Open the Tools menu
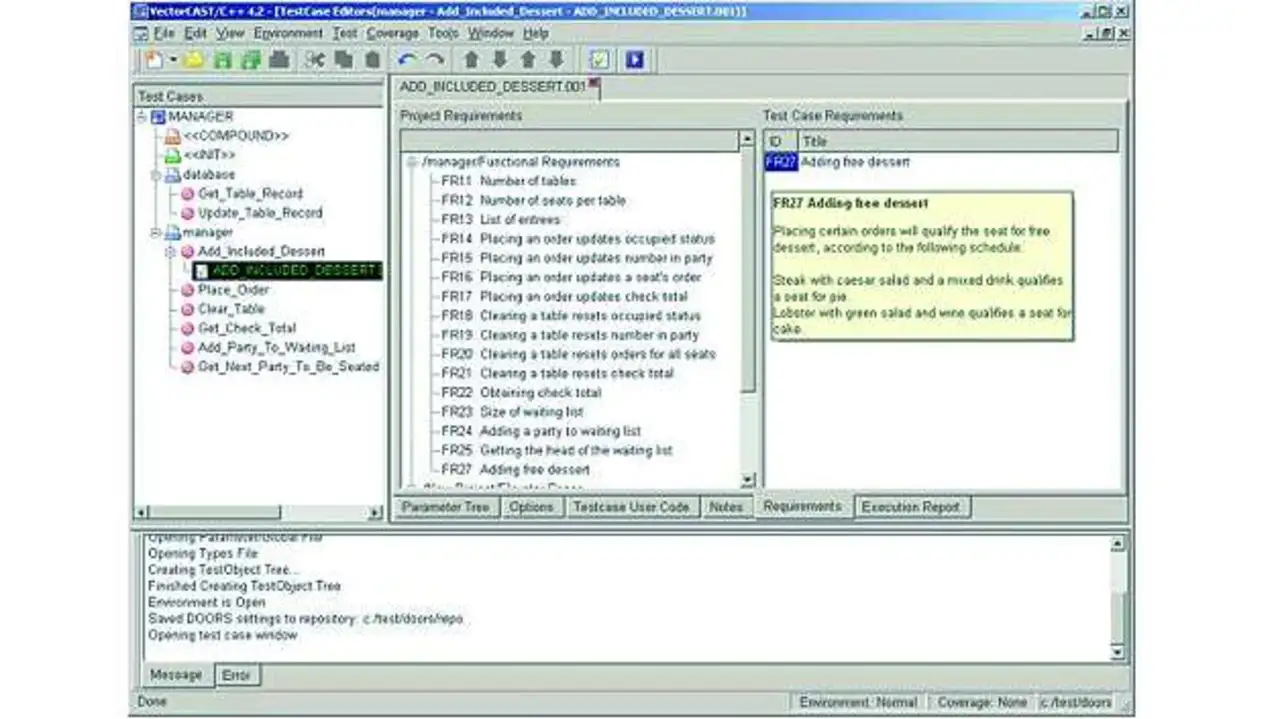The height and width of the screenshot is (719, 1280). click(443, 33)
